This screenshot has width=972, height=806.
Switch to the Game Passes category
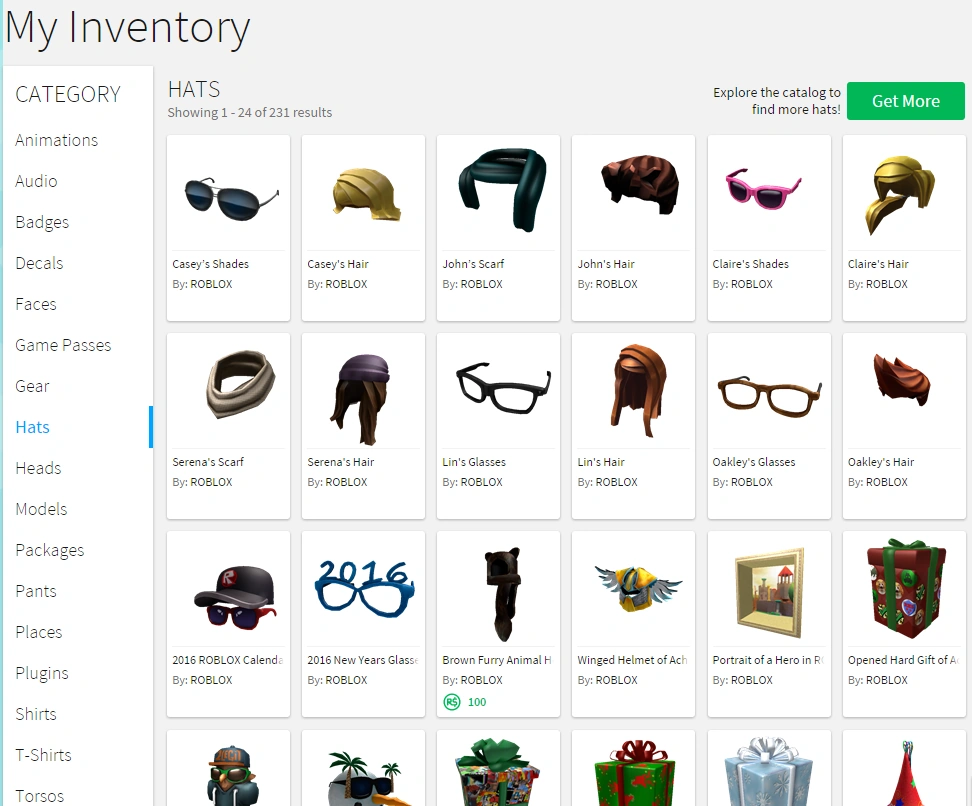[x=63, y=345]
